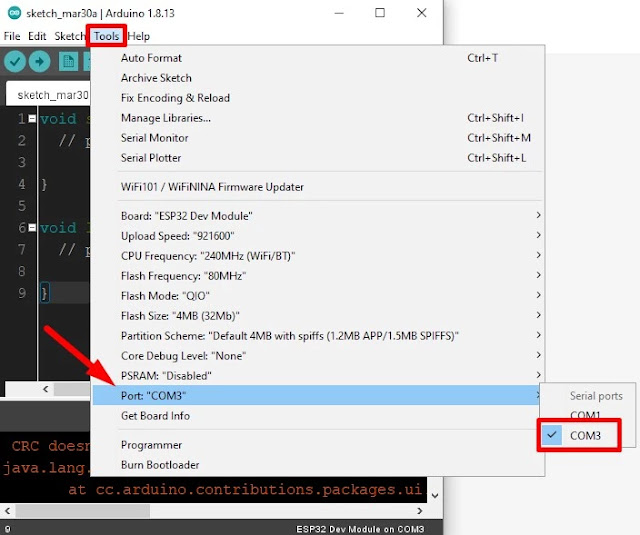Click the New sketch toolbar icon

click(69, 62)
